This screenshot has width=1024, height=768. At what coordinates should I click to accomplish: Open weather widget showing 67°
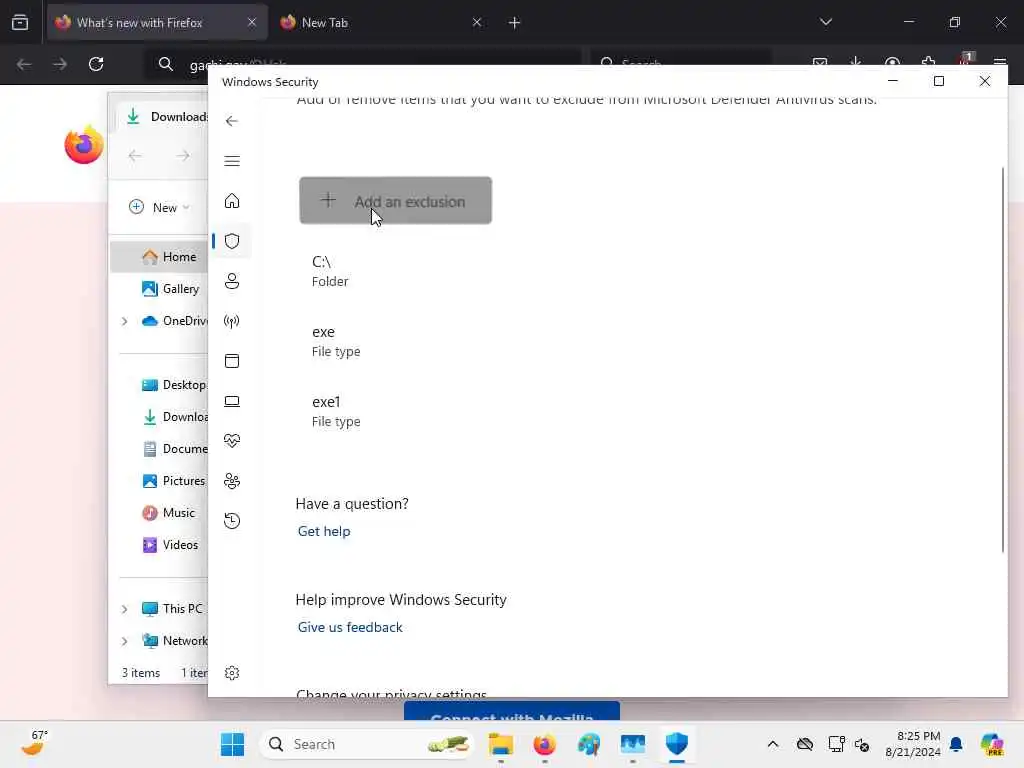coord(35,744)
